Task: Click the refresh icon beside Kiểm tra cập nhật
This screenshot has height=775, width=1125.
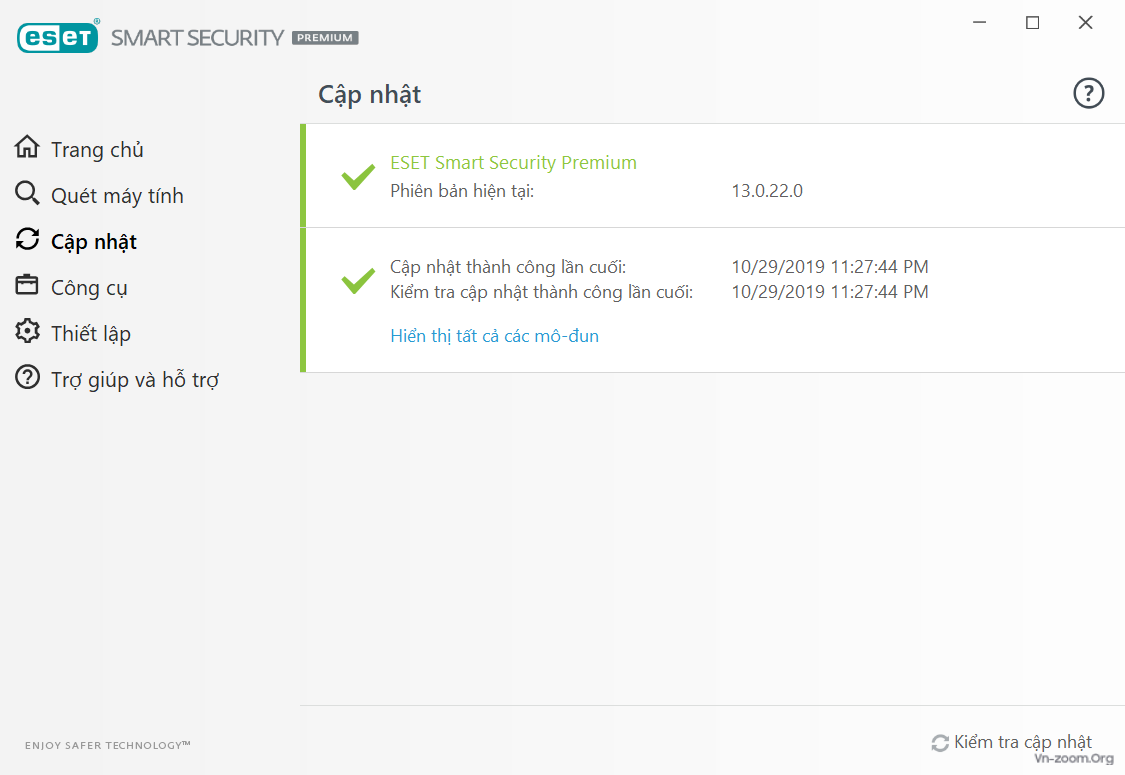Action: 940,743
